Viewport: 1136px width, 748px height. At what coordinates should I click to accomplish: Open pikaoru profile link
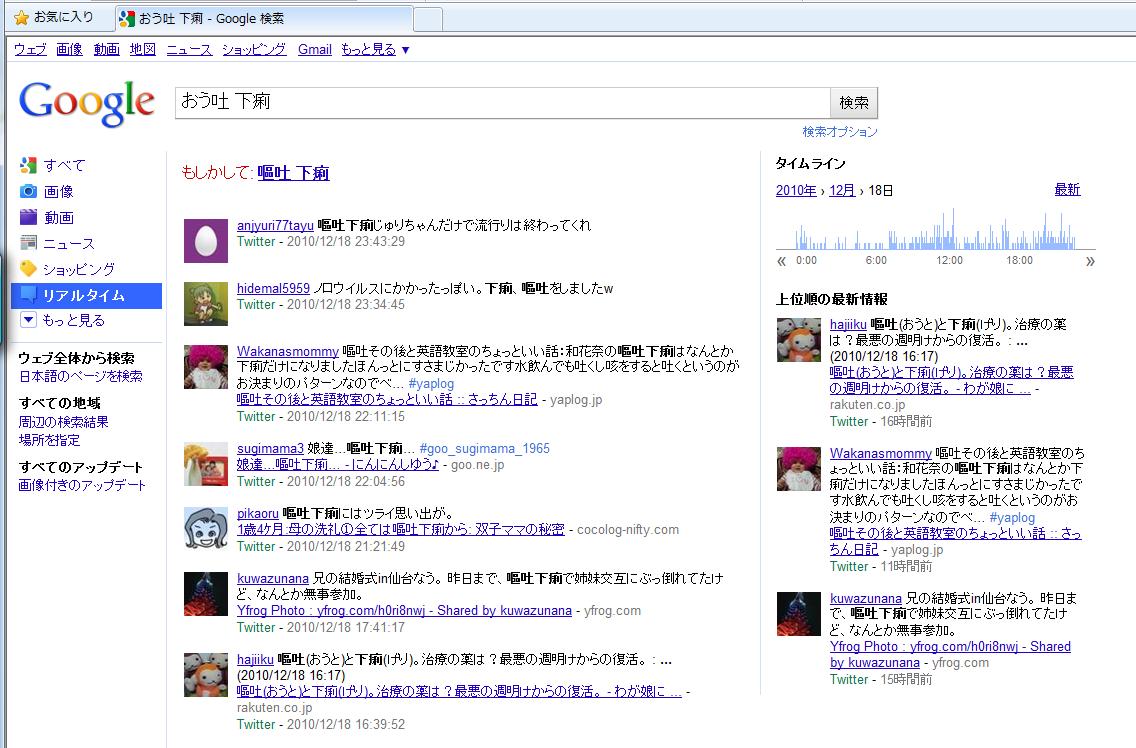tap(258, 514)
